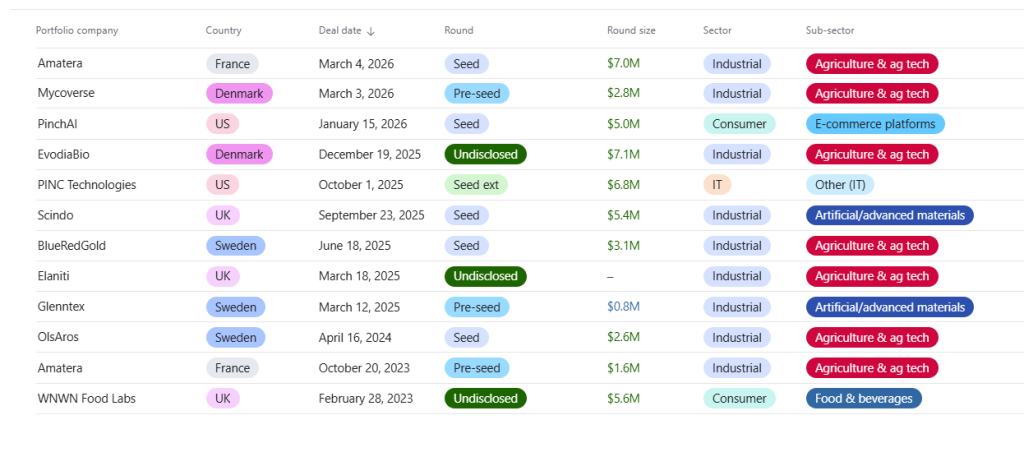Screen dimensions: 1024x466
Task: Click the Country column header
Action: click(x=223, y=31)
